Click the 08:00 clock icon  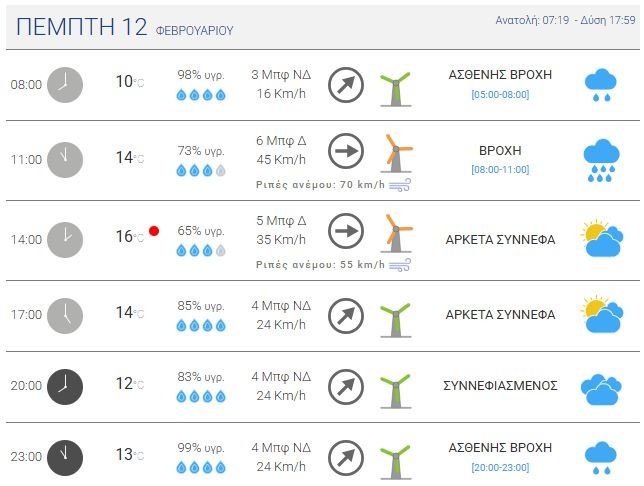click(65, 84)
